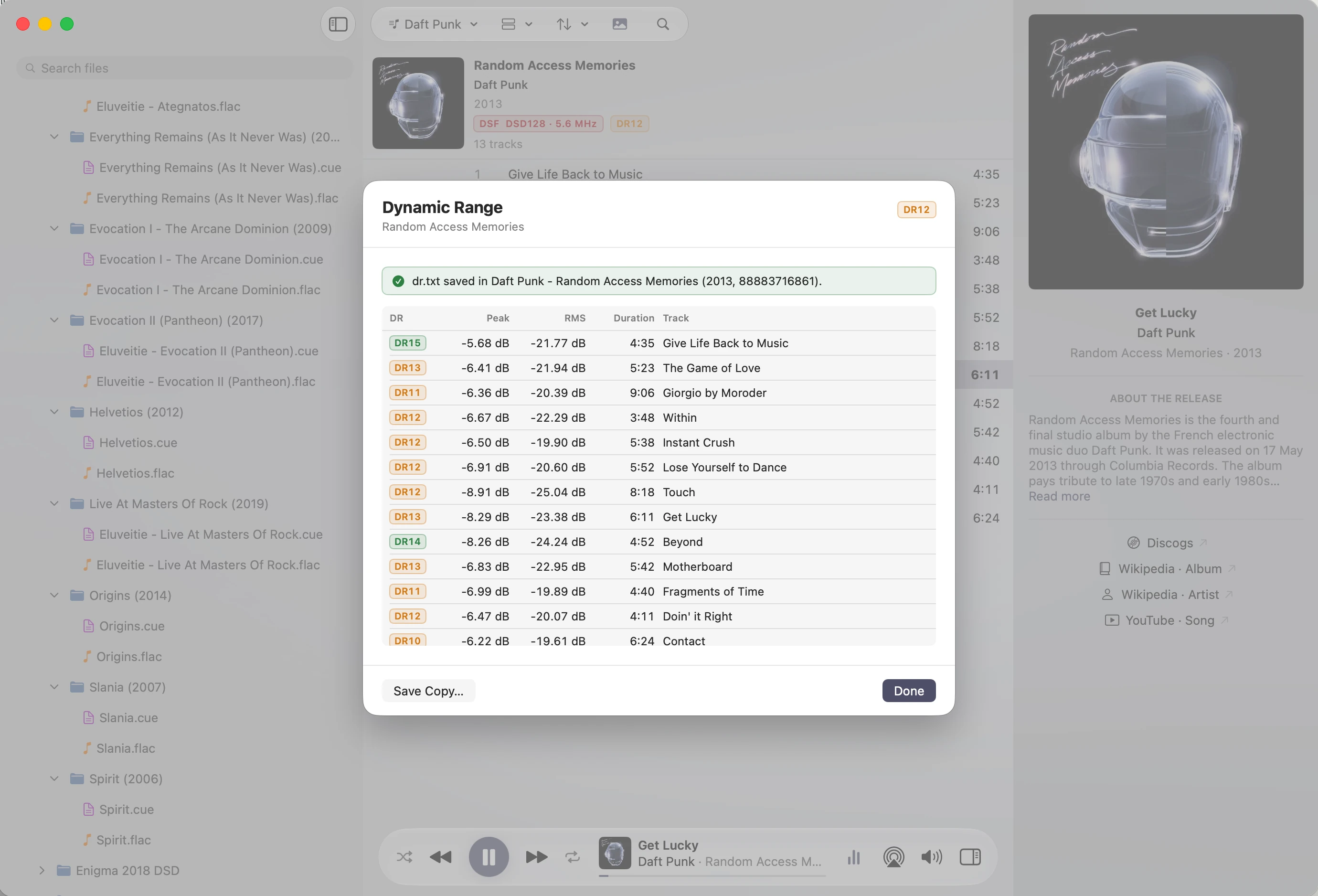Collapse the Evocation II (Pantheon) folder

coord(54,320)
